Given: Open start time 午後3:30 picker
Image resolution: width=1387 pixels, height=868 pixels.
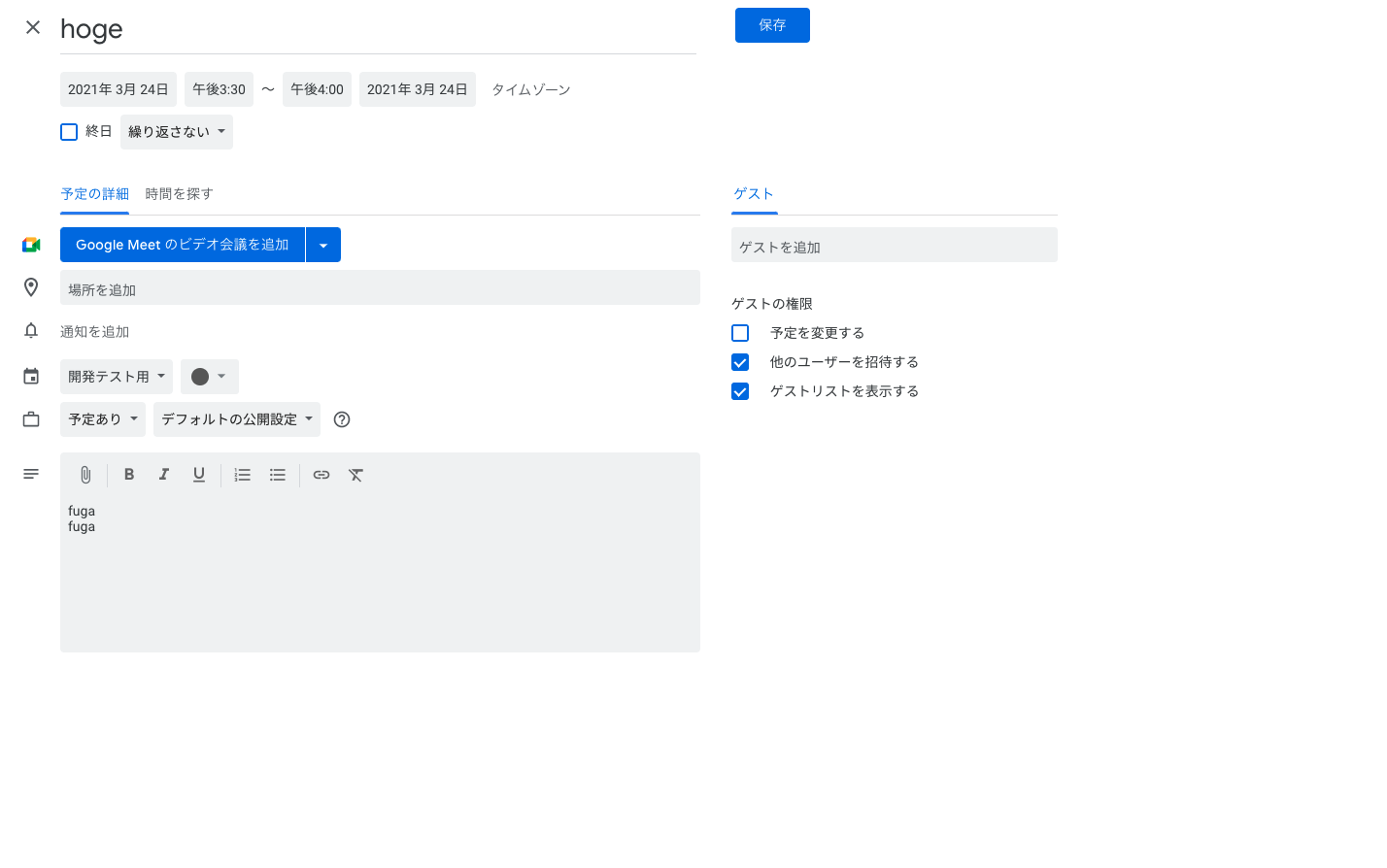Looking at the screenshot, I should point(219,89).
